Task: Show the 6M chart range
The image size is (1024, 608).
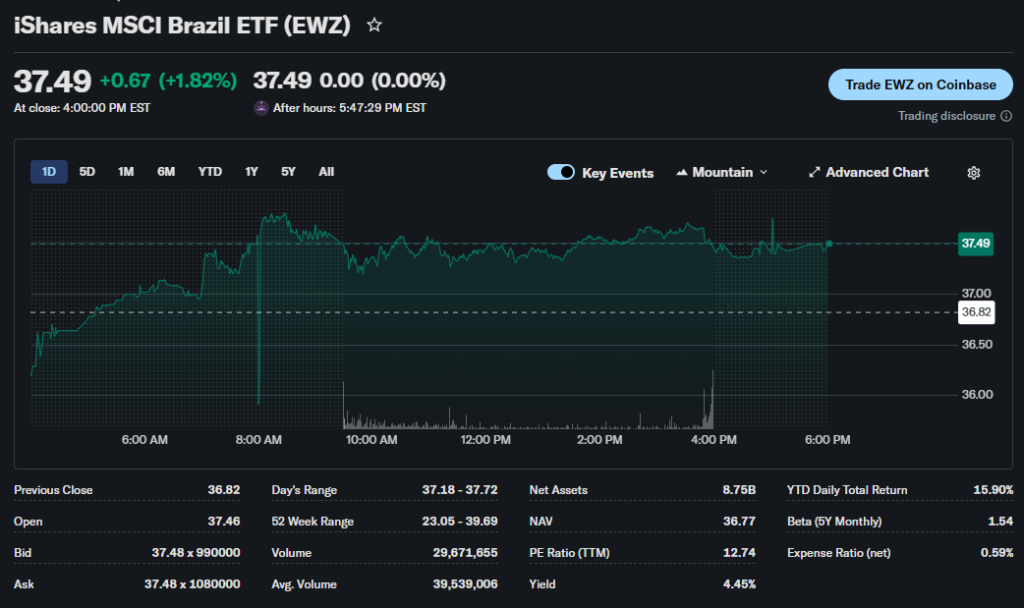Action: point(166,172)
